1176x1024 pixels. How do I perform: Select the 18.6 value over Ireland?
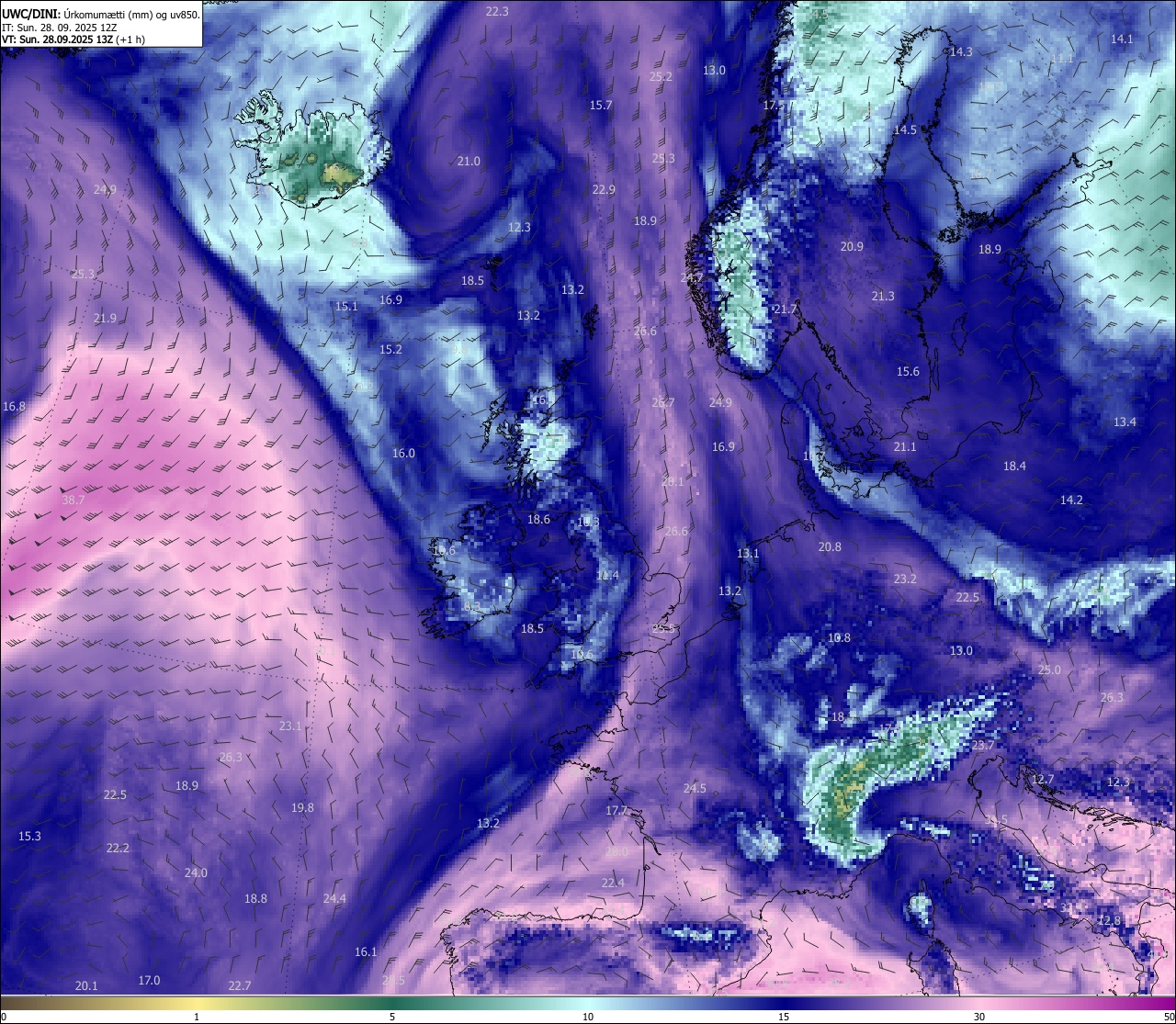click(538, 520)
